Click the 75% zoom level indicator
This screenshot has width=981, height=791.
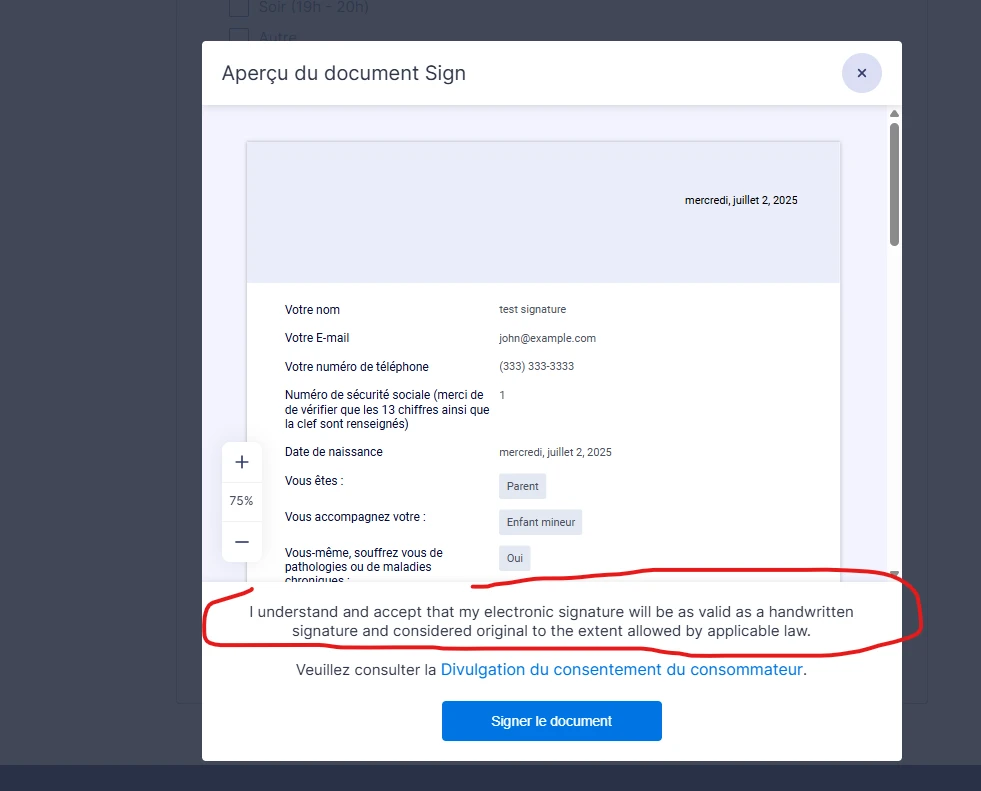click(x=241, y=500)
